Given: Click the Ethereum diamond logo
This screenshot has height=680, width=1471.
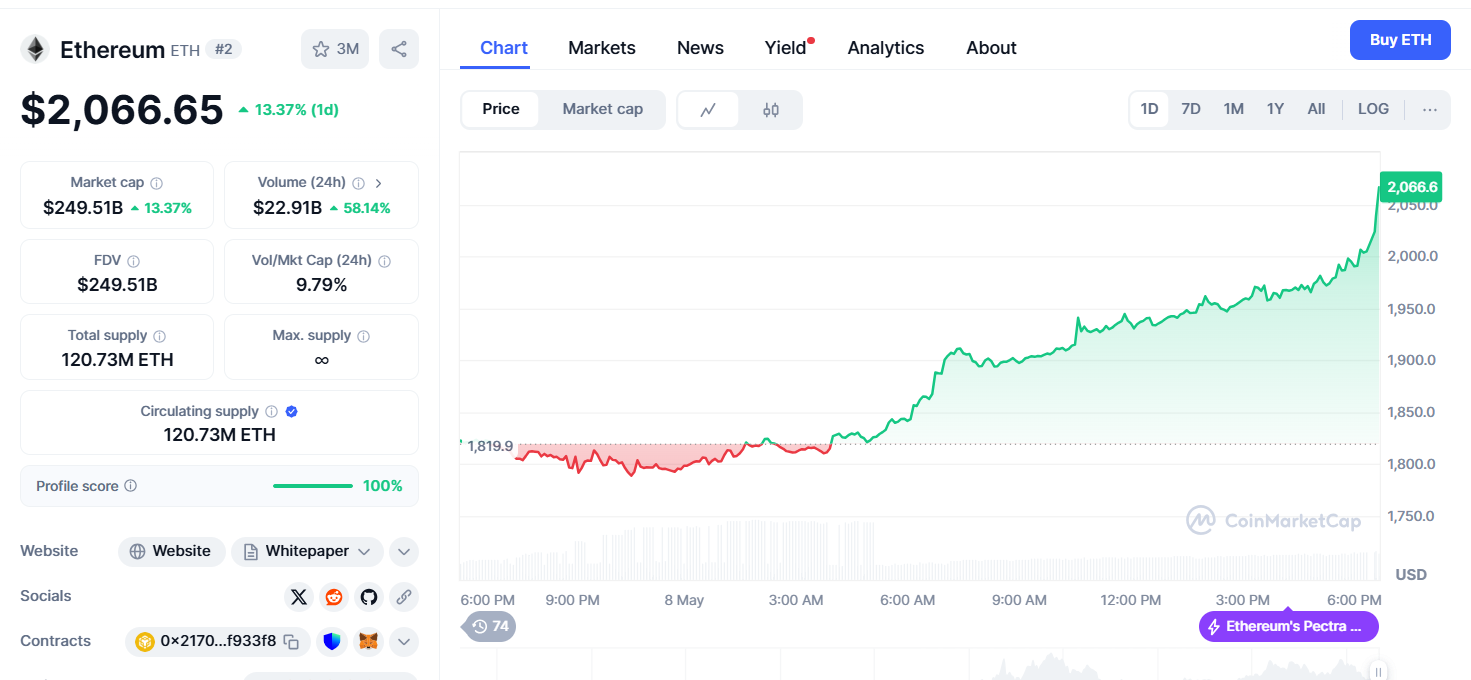Looking at the screenshot, I should click(x=36, y=49).
